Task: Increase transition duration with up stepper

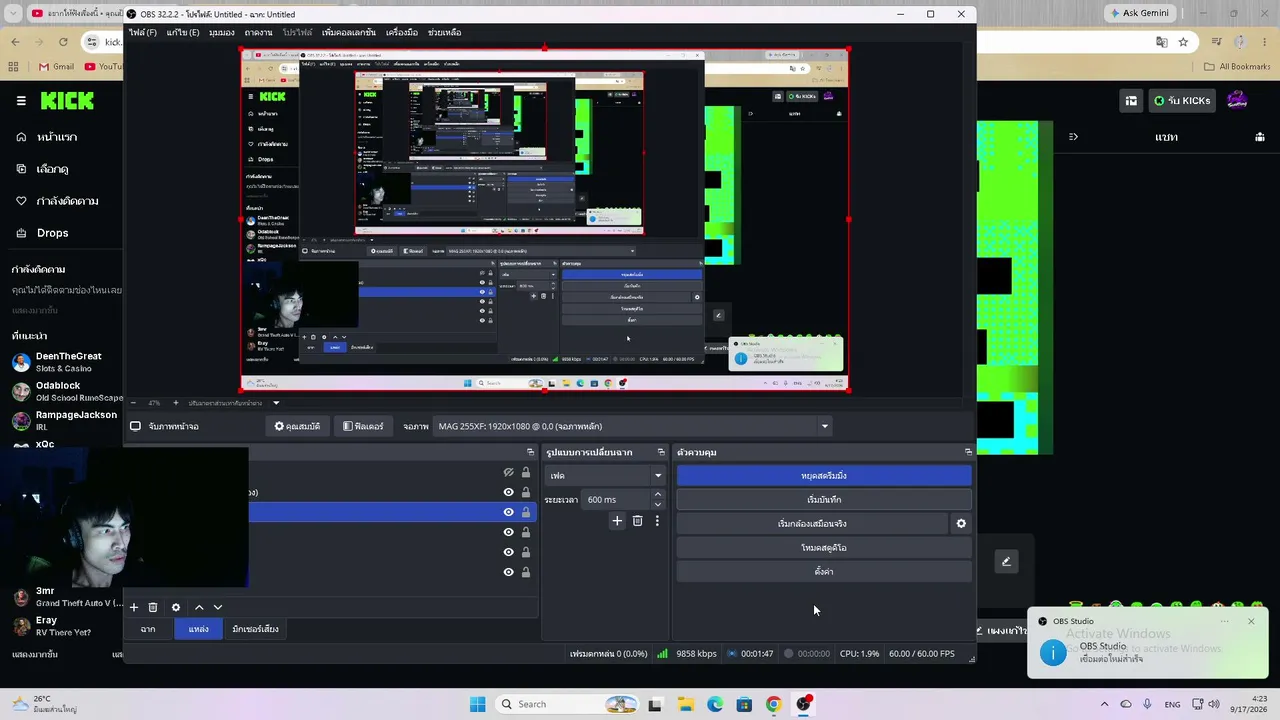Action: click(657, 494)
